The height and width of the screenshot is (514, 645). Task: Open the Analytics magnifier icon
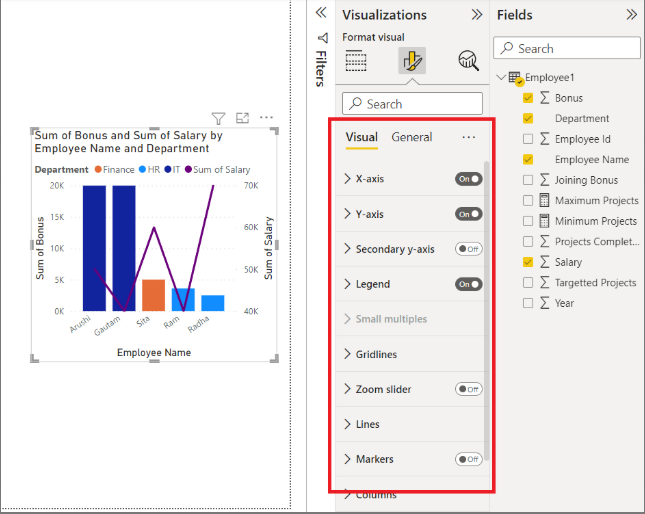click(x=468, y=61)
